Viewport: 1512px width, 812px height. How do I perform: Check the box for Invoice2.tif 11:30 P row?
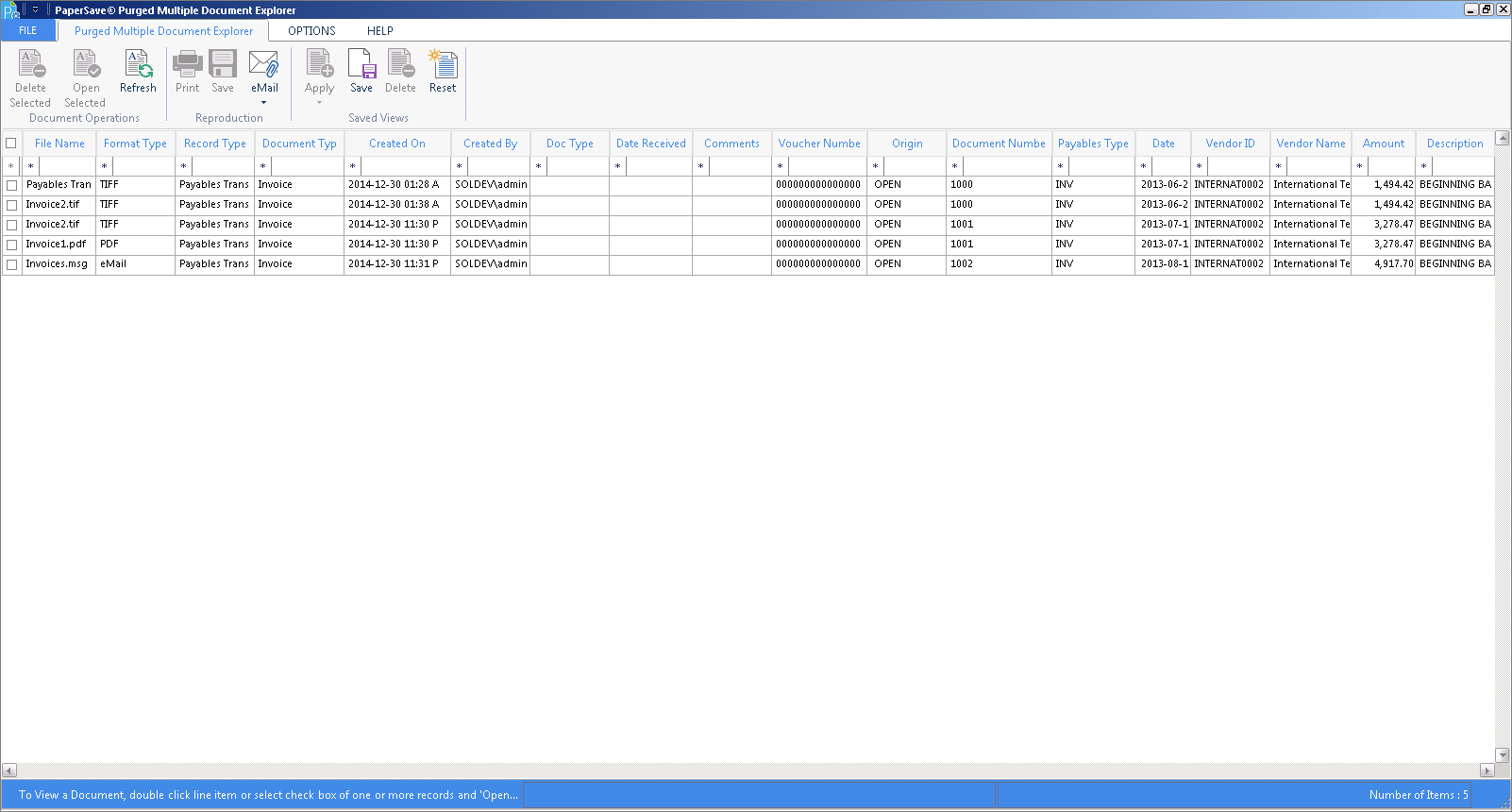click(x=12, y=225)
